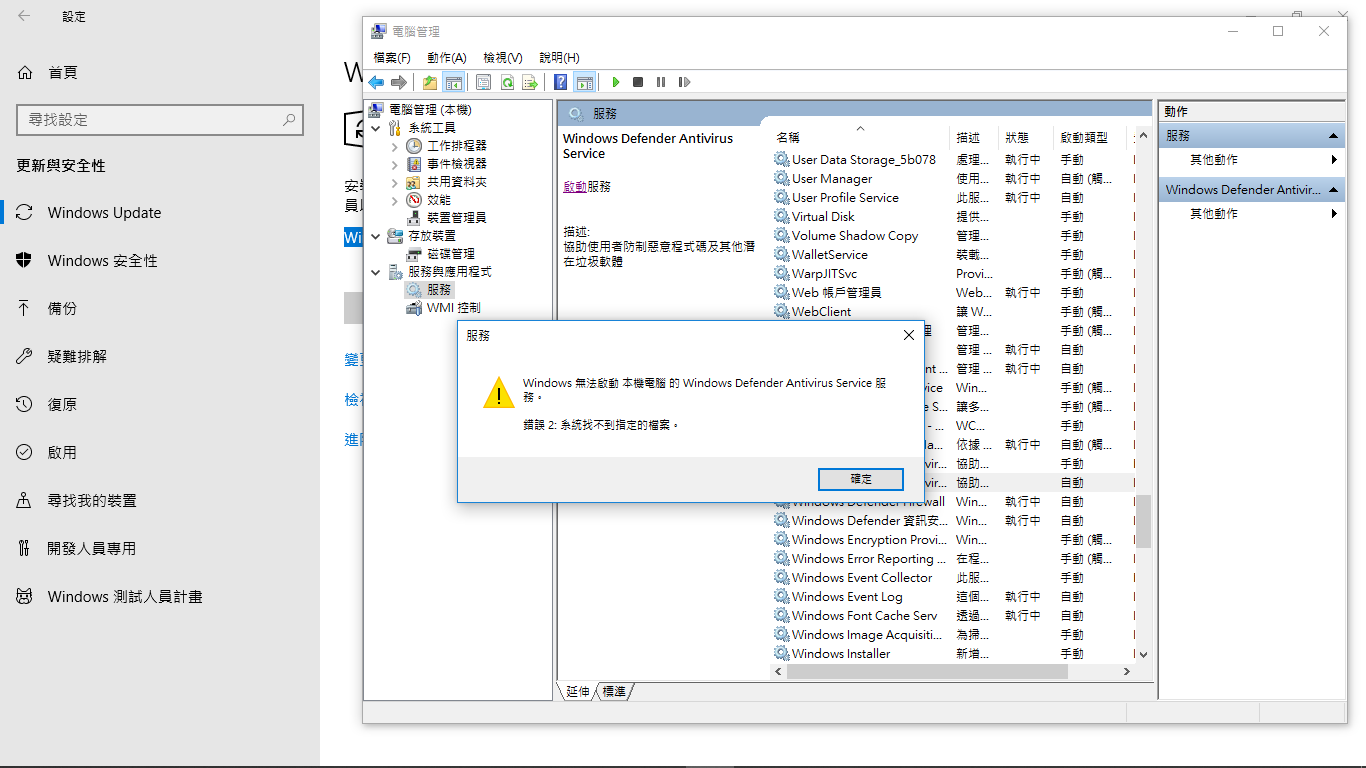Click the back arrow in Settings window
Screen dimensions: 1366x768
click(24, 16)
